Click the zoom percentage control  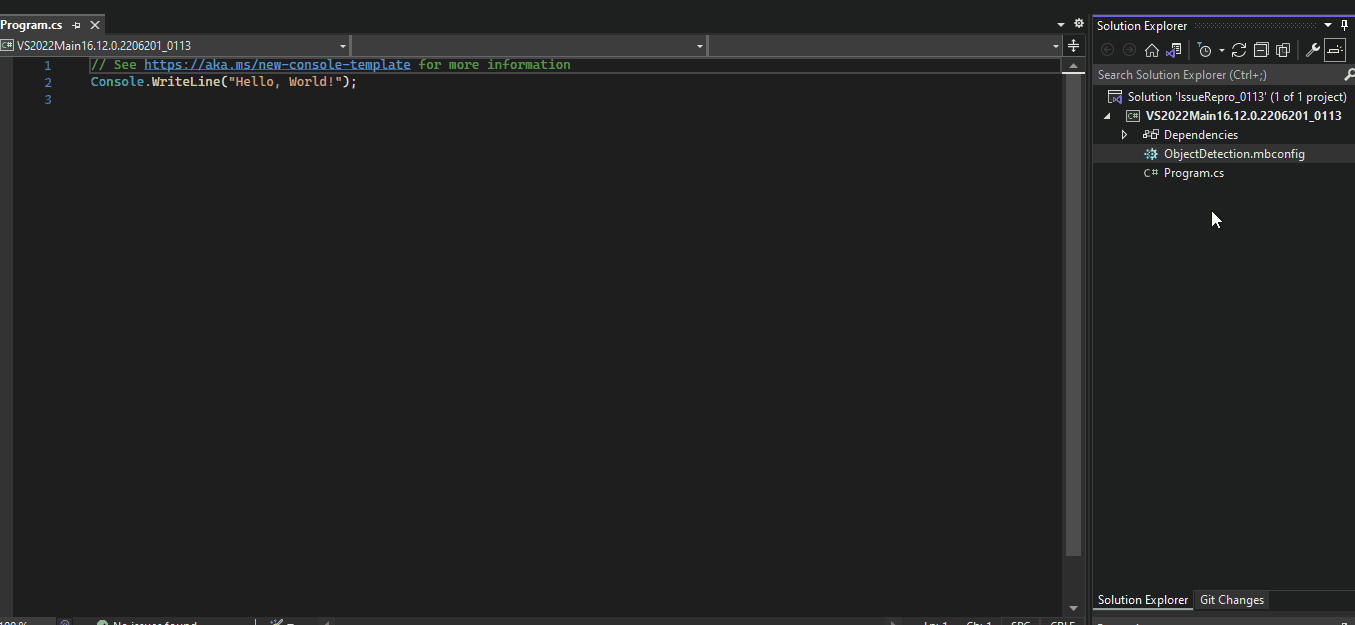pos(20,621)
